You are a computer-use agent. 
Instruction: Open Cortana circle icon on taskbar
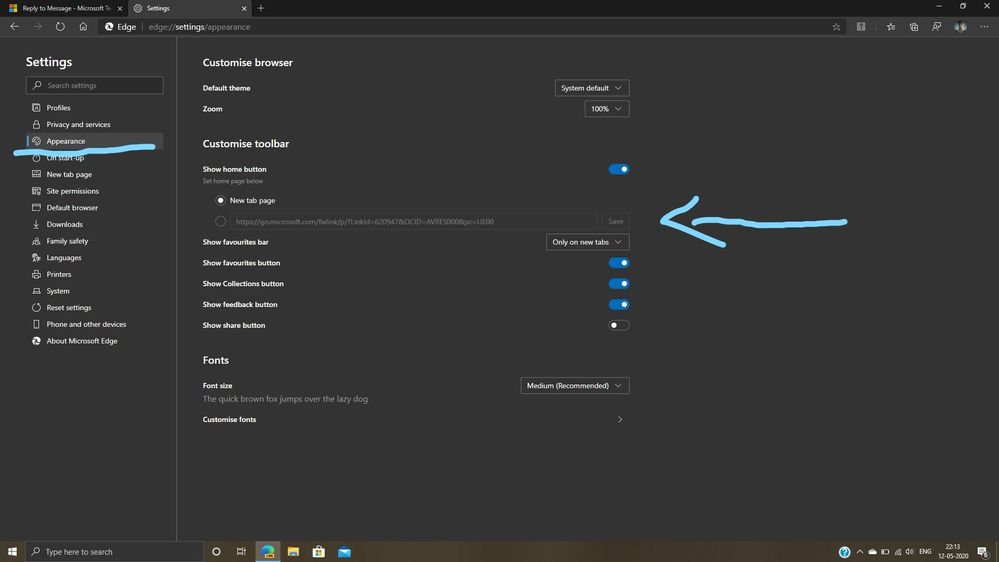(x=216, y=551)
